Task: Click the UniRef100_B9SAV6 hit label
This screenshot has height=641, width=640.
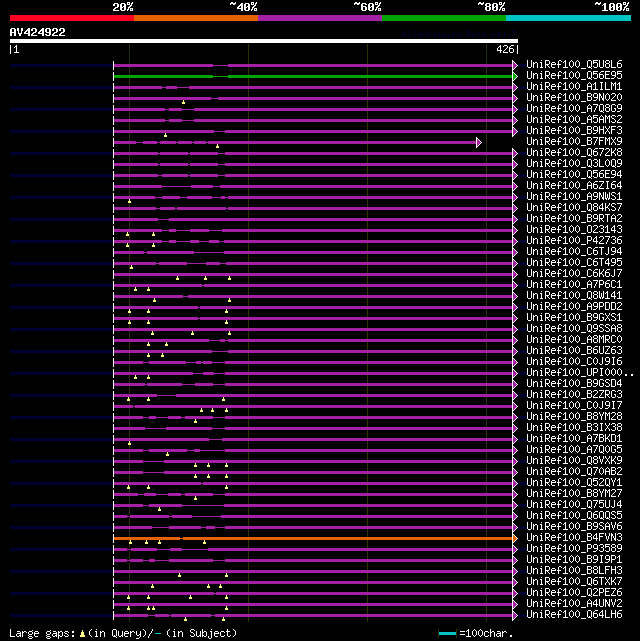Action: point(574,527)
